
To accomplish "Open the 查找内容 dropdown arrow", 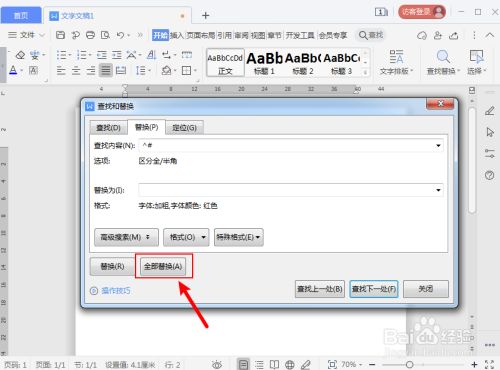I will pyautogui.click(x=438, y=146).
